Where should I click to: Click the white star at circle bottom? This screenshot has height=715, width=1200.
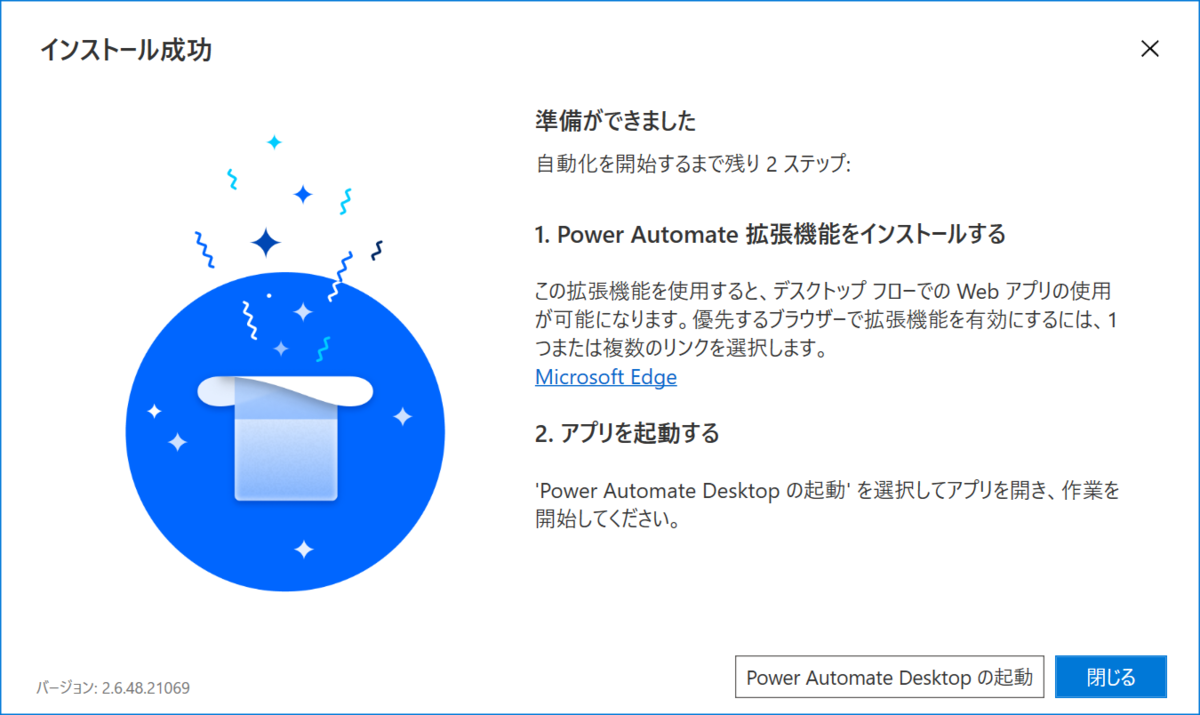(304, 548)
